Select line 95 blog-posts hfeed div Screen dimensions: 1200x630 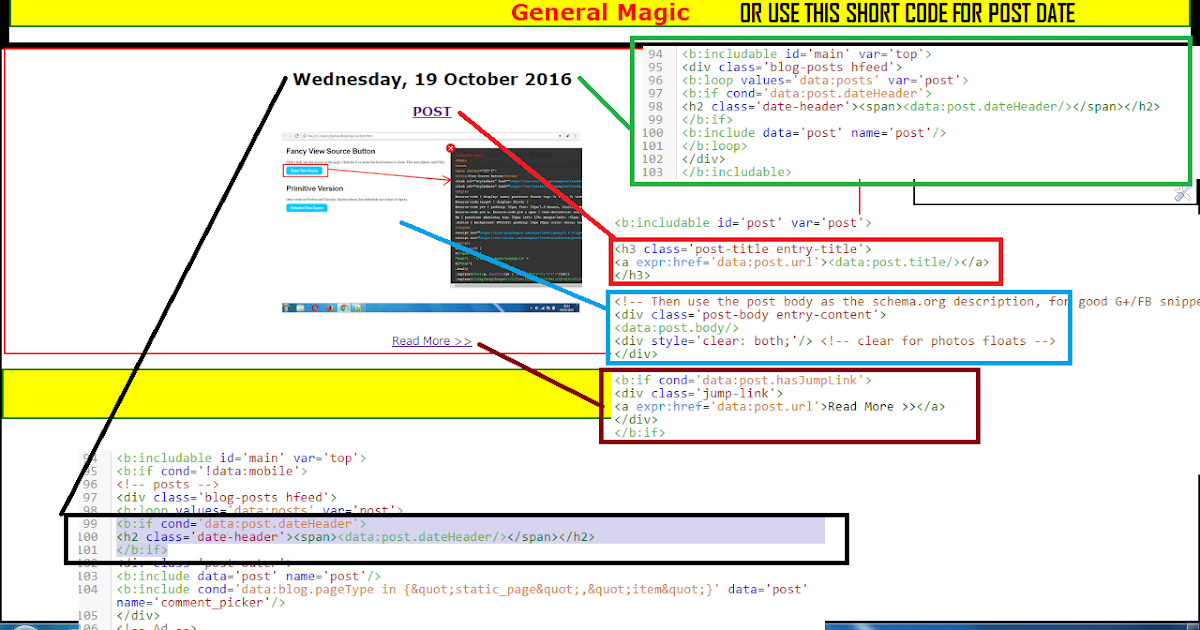coord(792,67)
